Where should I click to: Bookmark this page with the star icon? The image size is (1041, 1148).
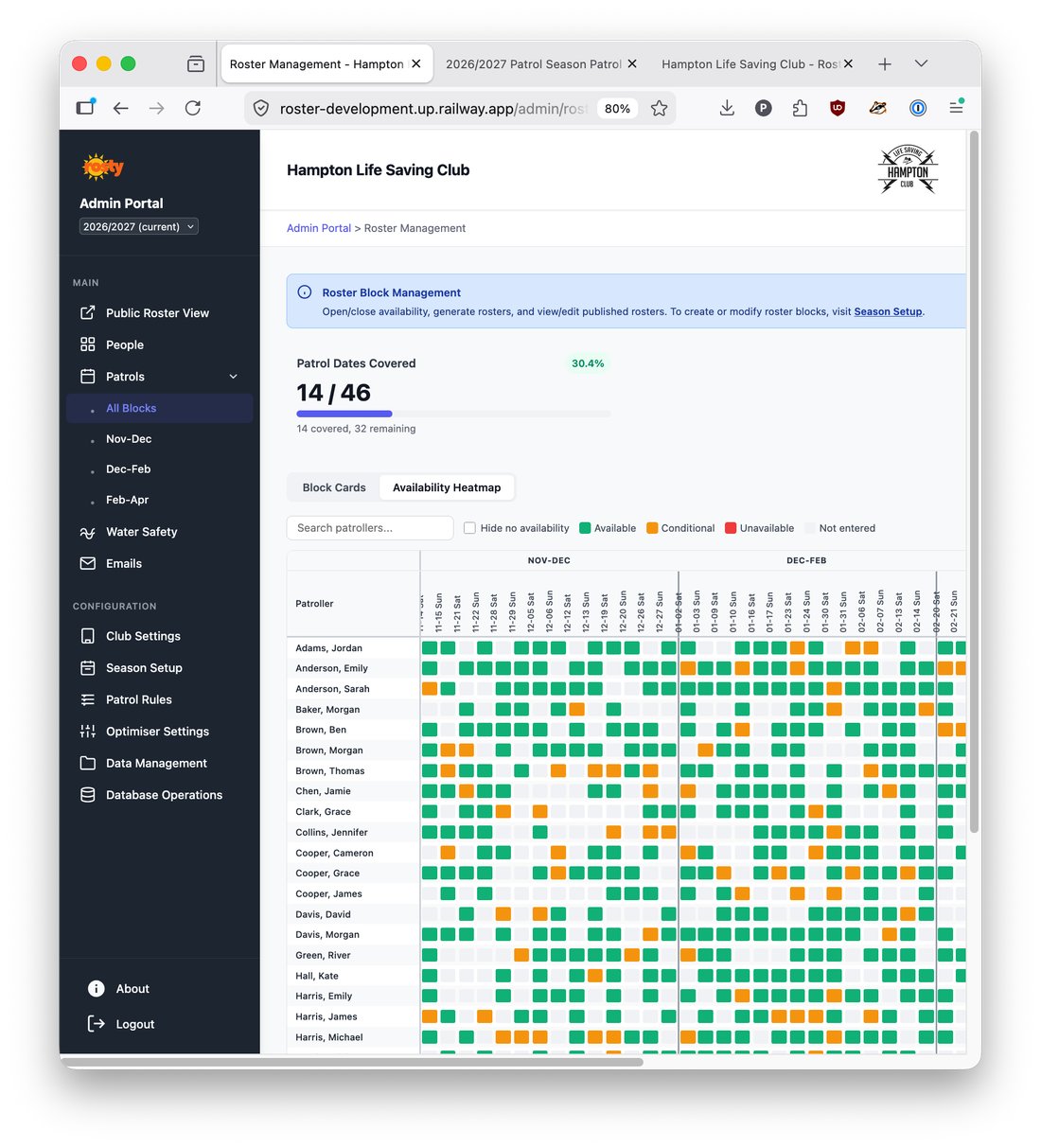point(660,109)
